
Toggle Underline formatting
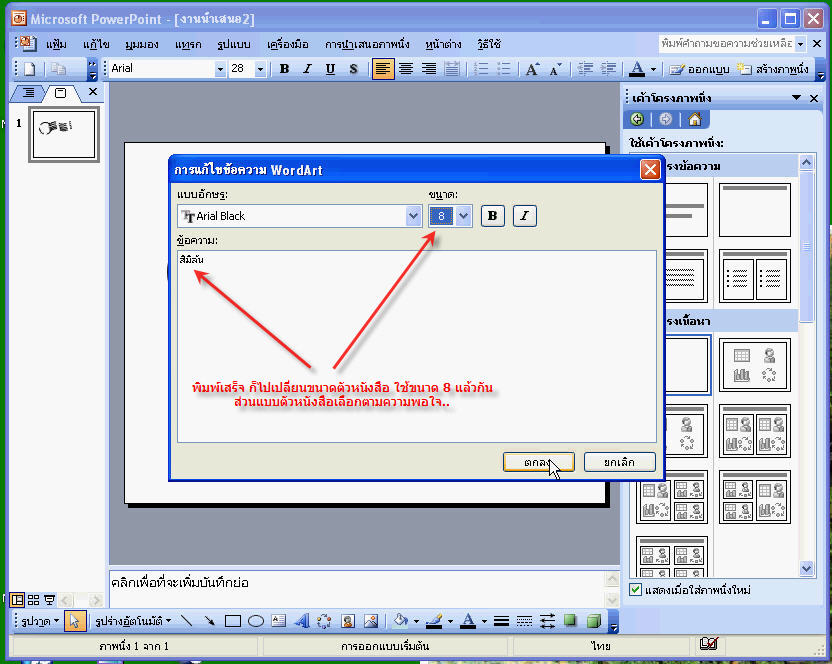click(x=330, y=69)
